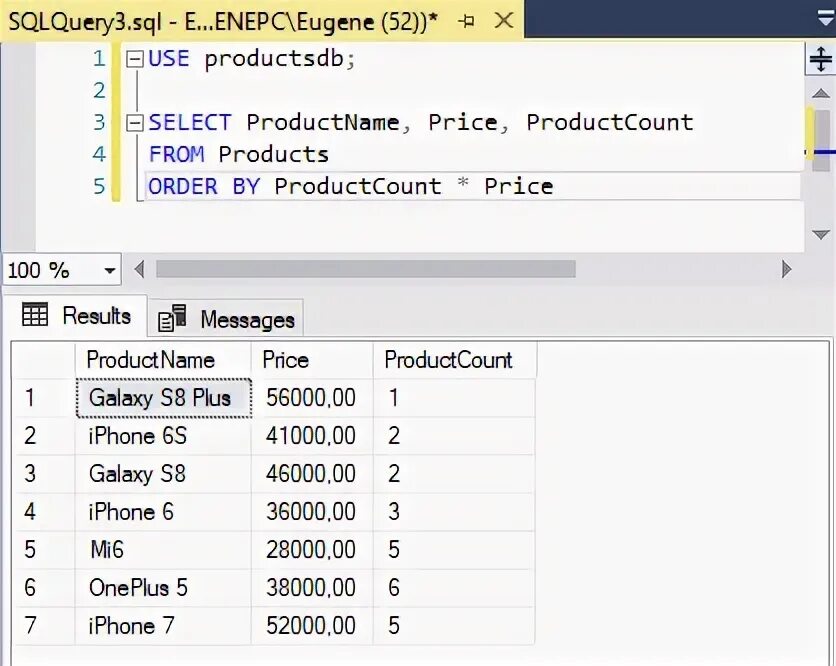836x666 pixels.
Task: Place cursor on the FROM Products line
Action: pyautogui.click(x=238, y=155)
